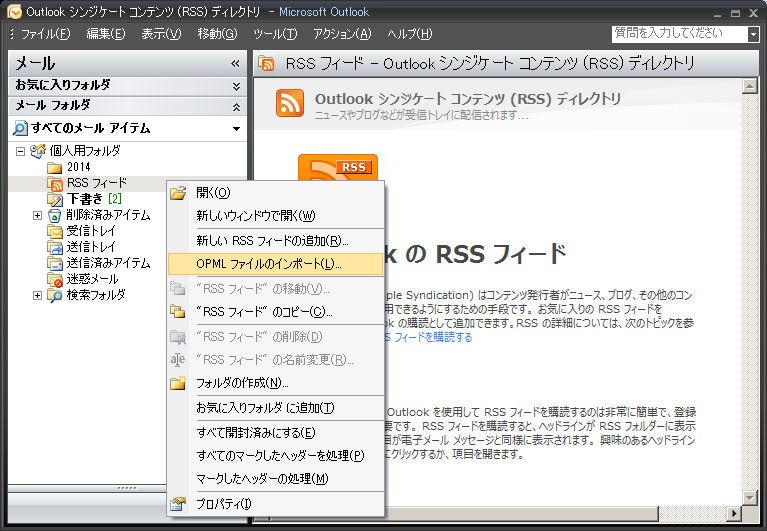Open the すべてのメール アイテム dropdown

tap(236, 129)
